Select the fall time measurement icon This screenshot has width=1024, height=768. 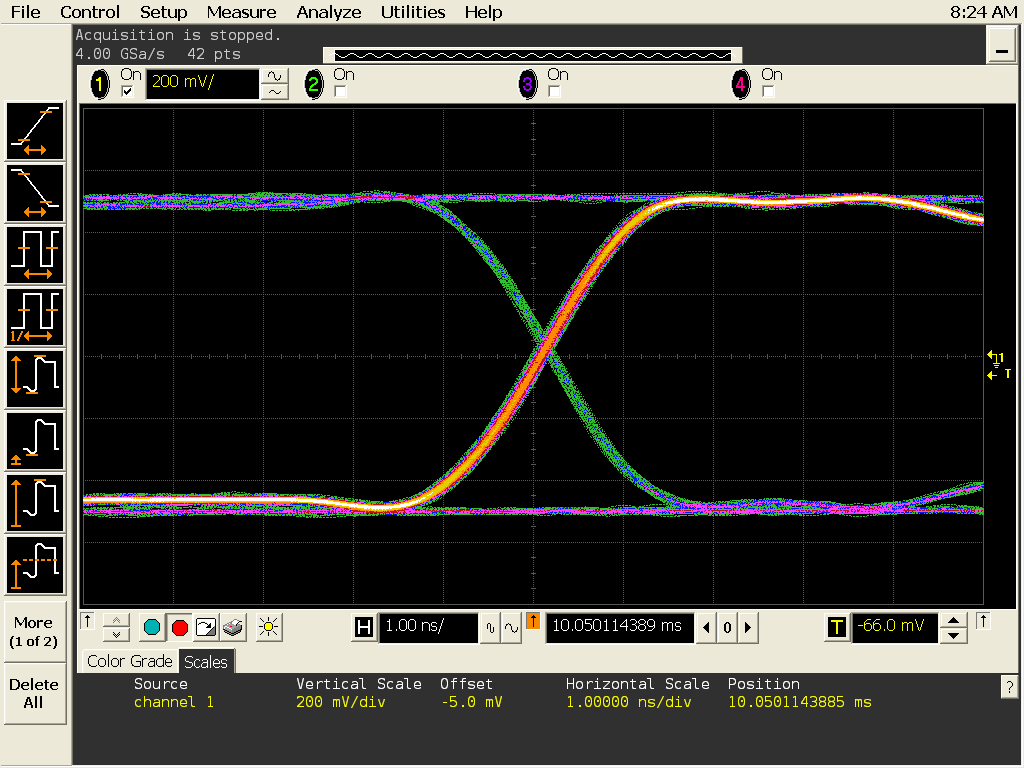coord(36,193)
